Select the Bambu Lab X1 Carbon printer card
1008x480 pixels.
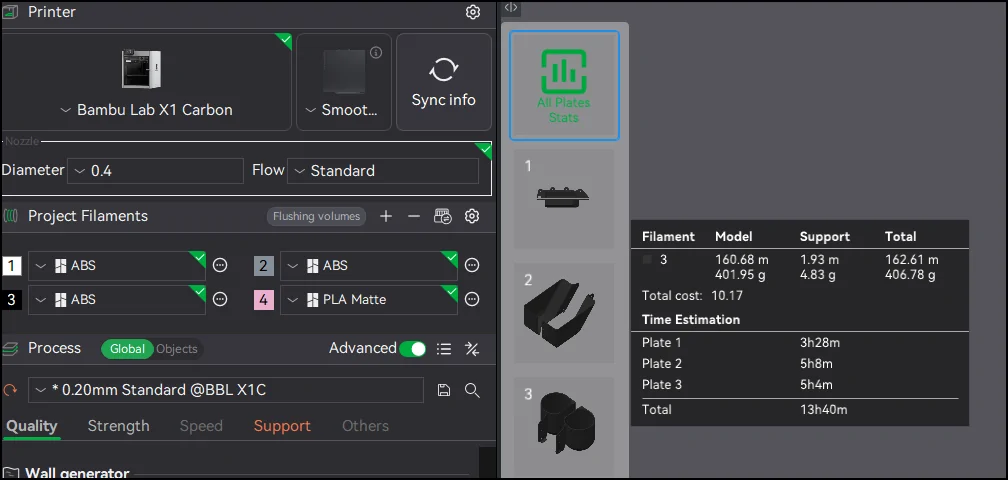(x=147, y=82)
